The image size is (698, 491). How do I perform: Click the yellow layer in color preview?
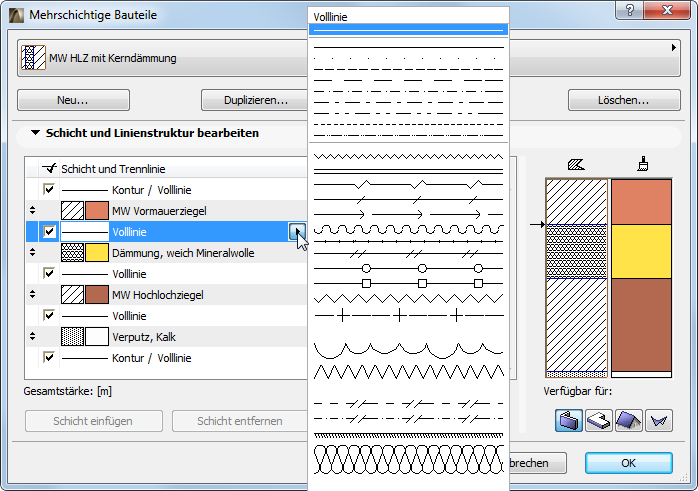[x=641, y=252]
